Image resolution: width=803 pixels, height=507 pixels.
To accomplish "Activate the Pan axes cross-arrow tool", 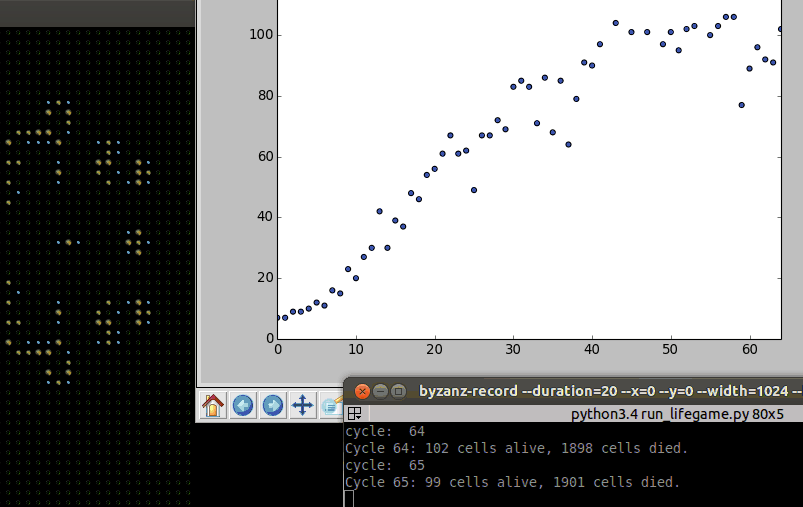I will 303,406.
